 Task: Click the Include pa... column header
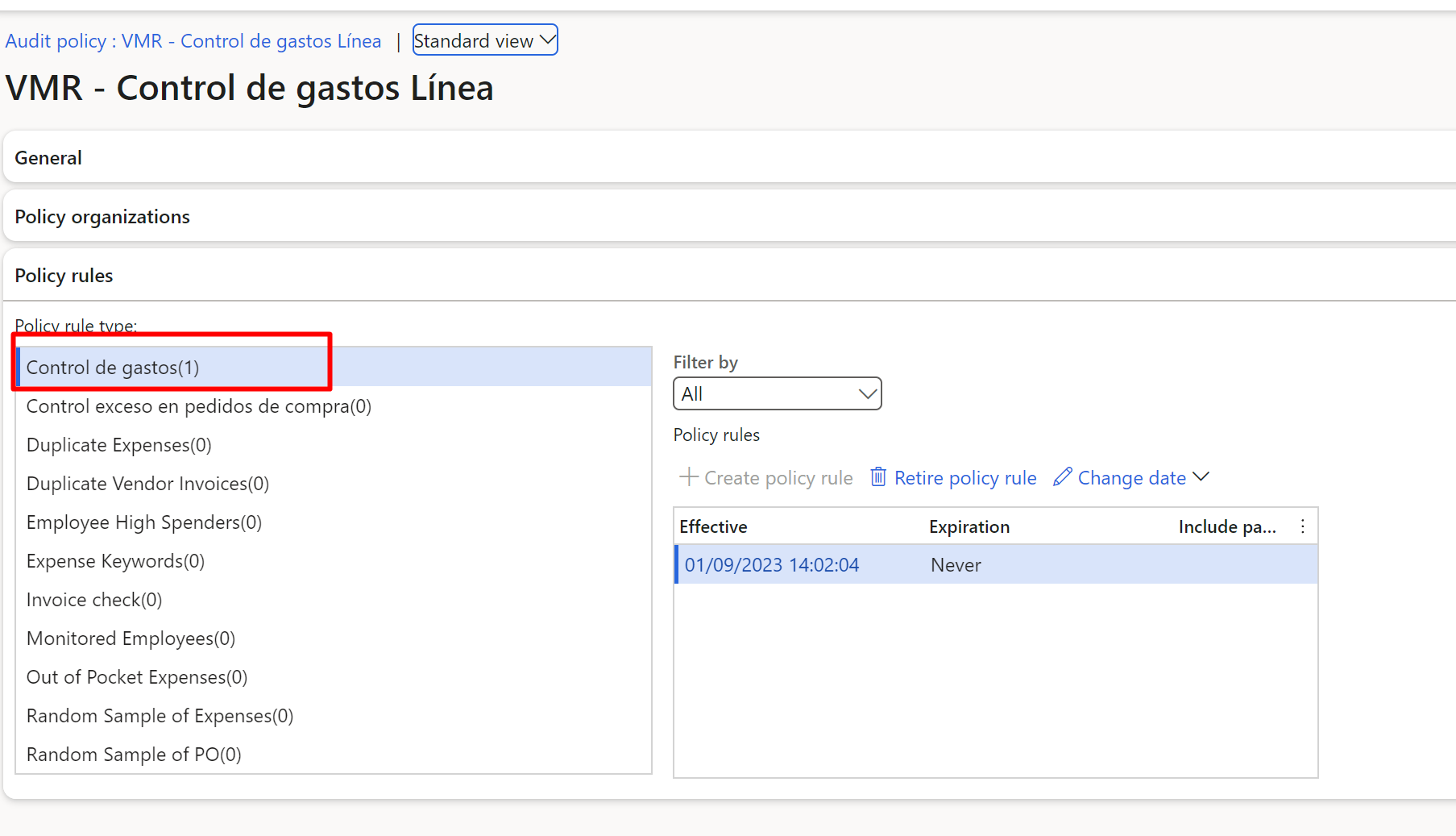click(x=1227, y=526)
